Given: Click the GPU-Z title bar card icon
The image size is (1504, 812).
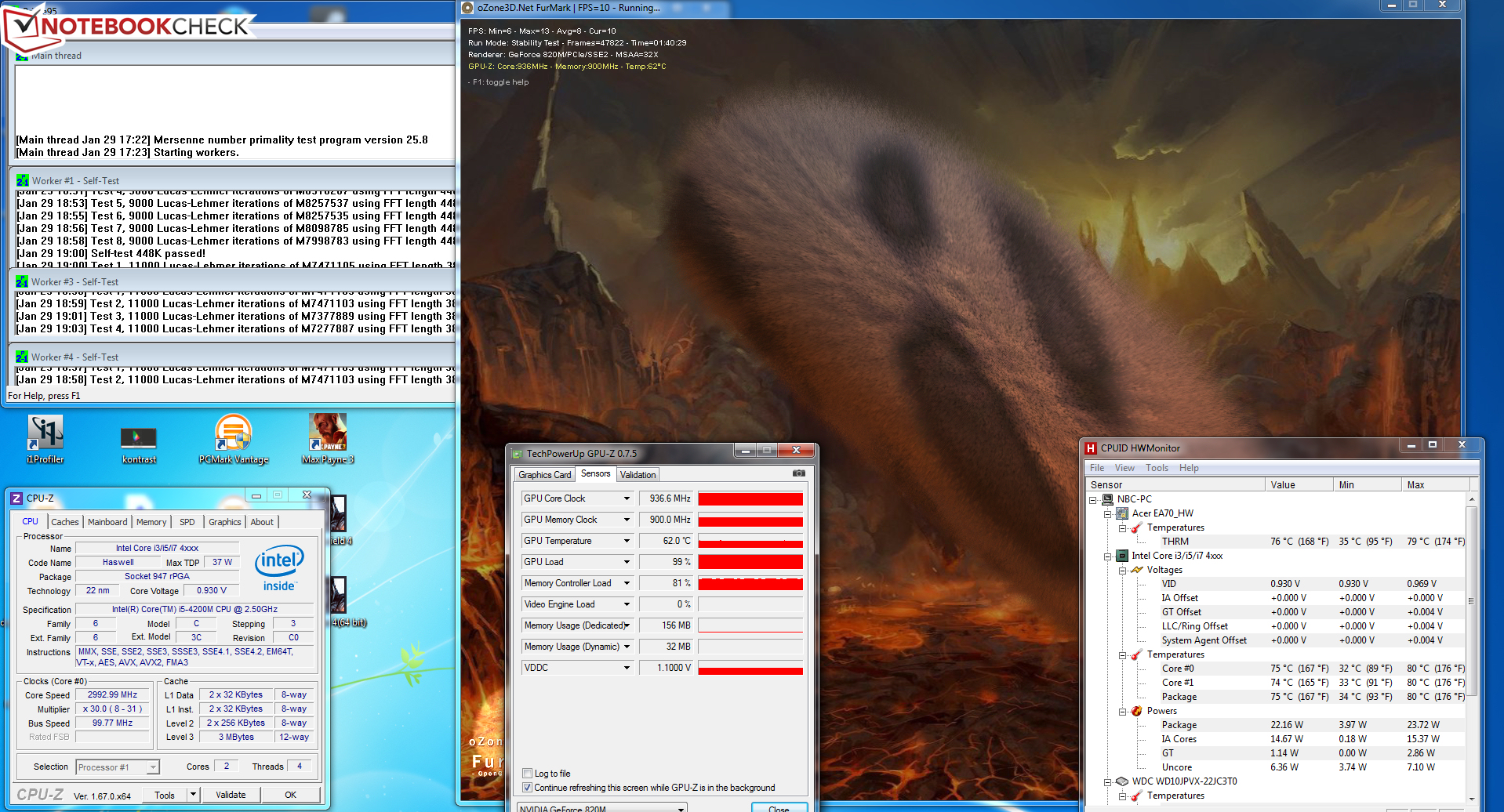Looking at the screenshot, I should [517, 454].
